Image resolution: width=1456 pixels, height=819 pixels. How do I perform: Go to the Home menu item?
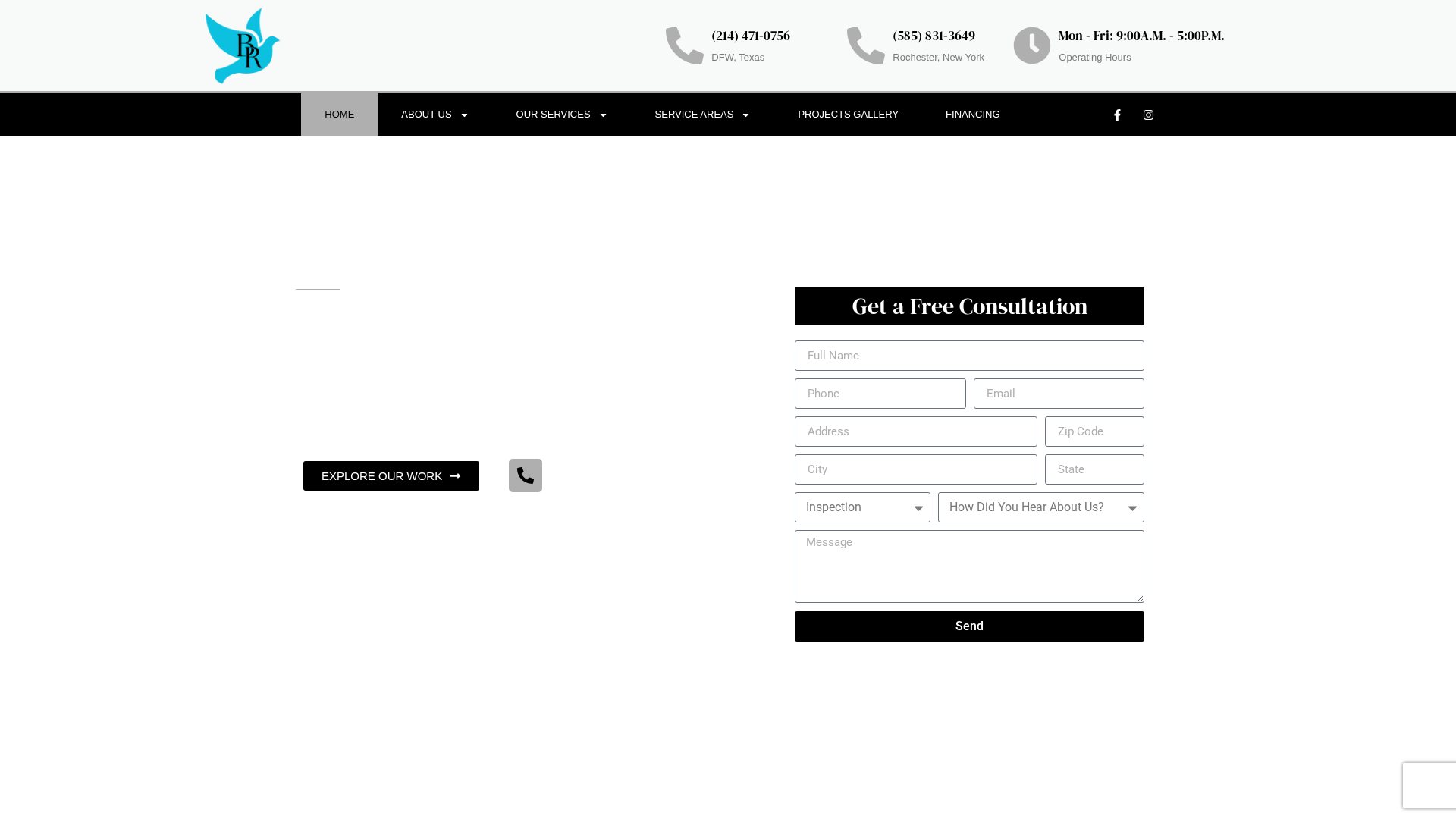339,115
